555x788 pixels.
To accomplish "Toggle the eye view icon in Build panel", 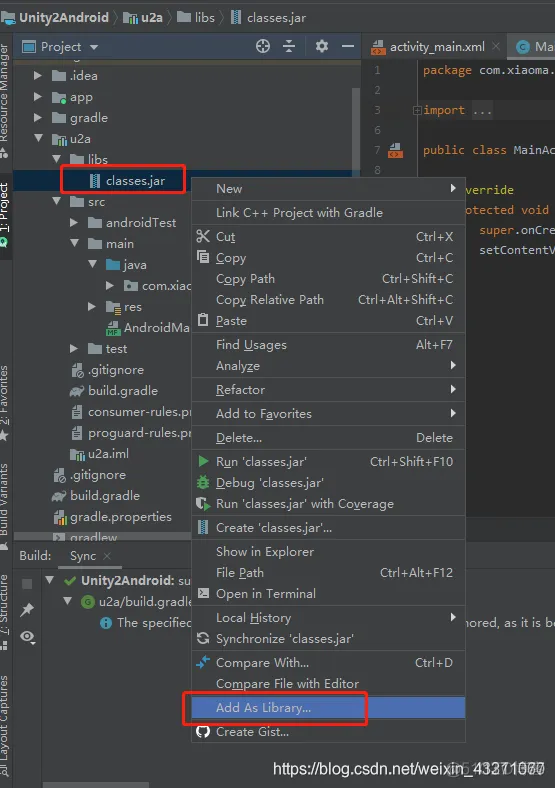I will pyautogui.click(x=27, y=637).
